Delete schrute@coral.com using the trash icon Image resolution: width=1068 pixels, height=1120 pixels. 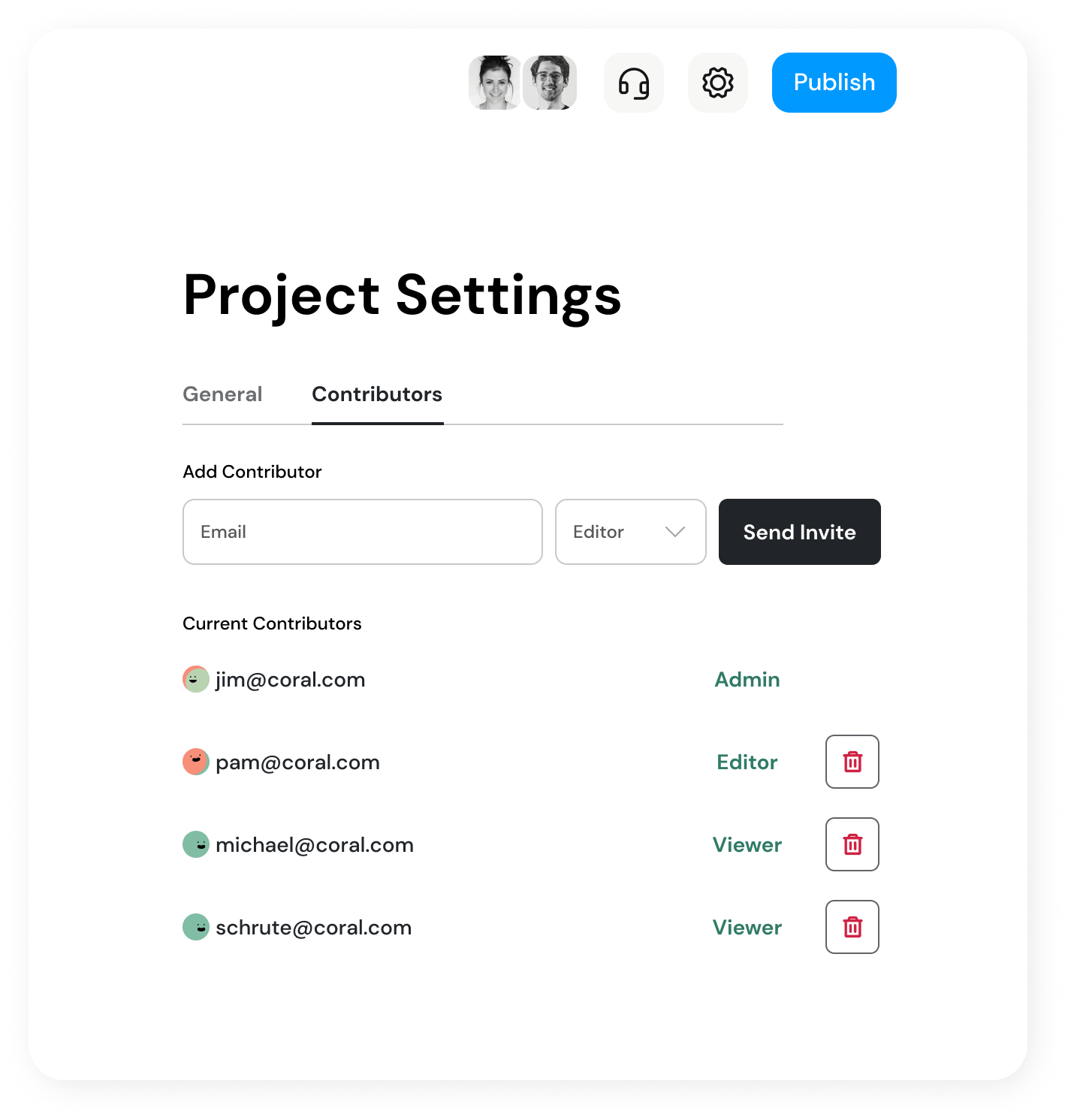(x=852, y=927)
